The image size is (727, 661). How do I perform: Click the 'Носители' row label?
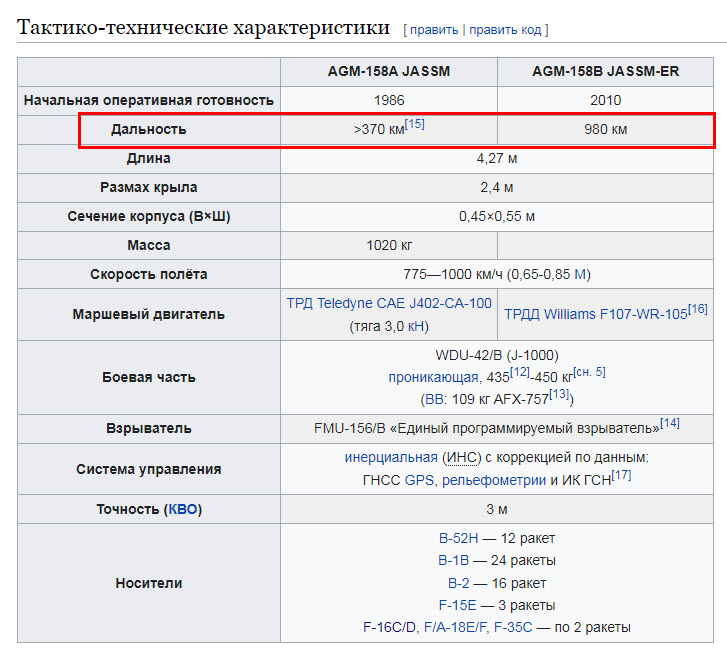149,583
